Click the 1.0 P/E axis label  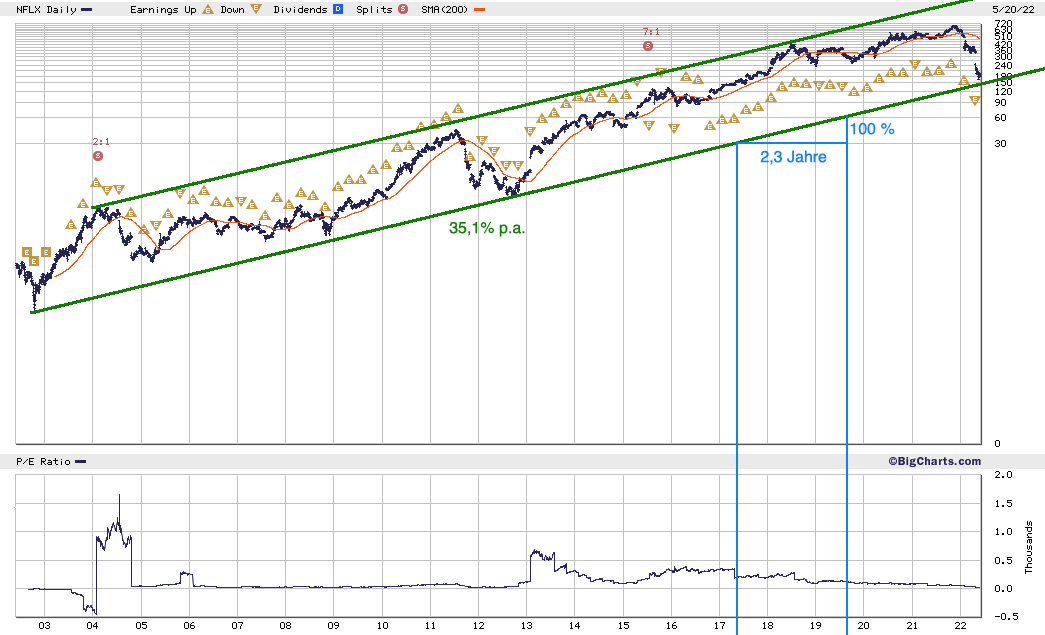(x=1003, y=532)
